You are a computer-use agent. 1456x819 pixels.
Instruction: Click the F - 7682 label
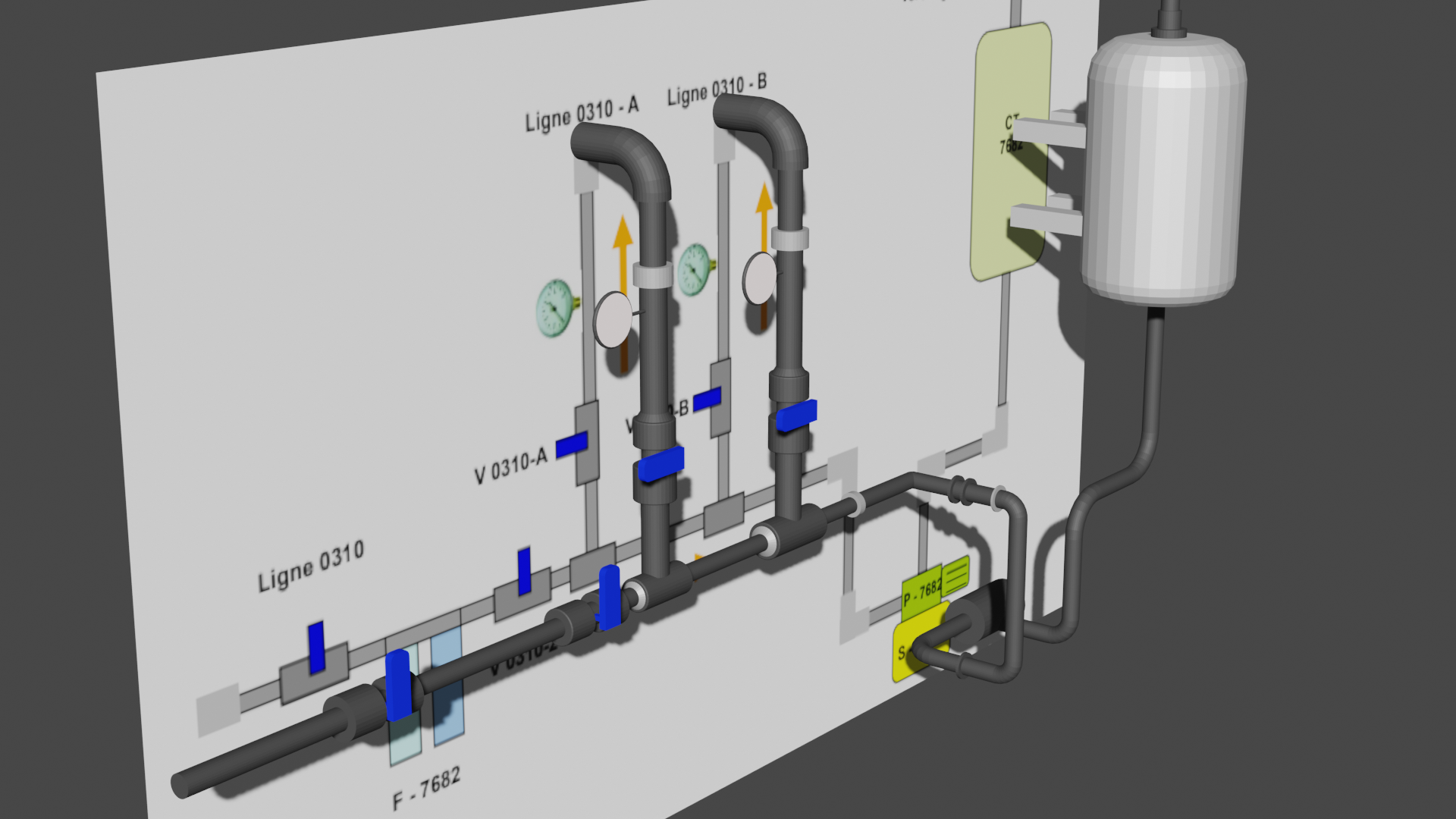(x=426, y=789)
